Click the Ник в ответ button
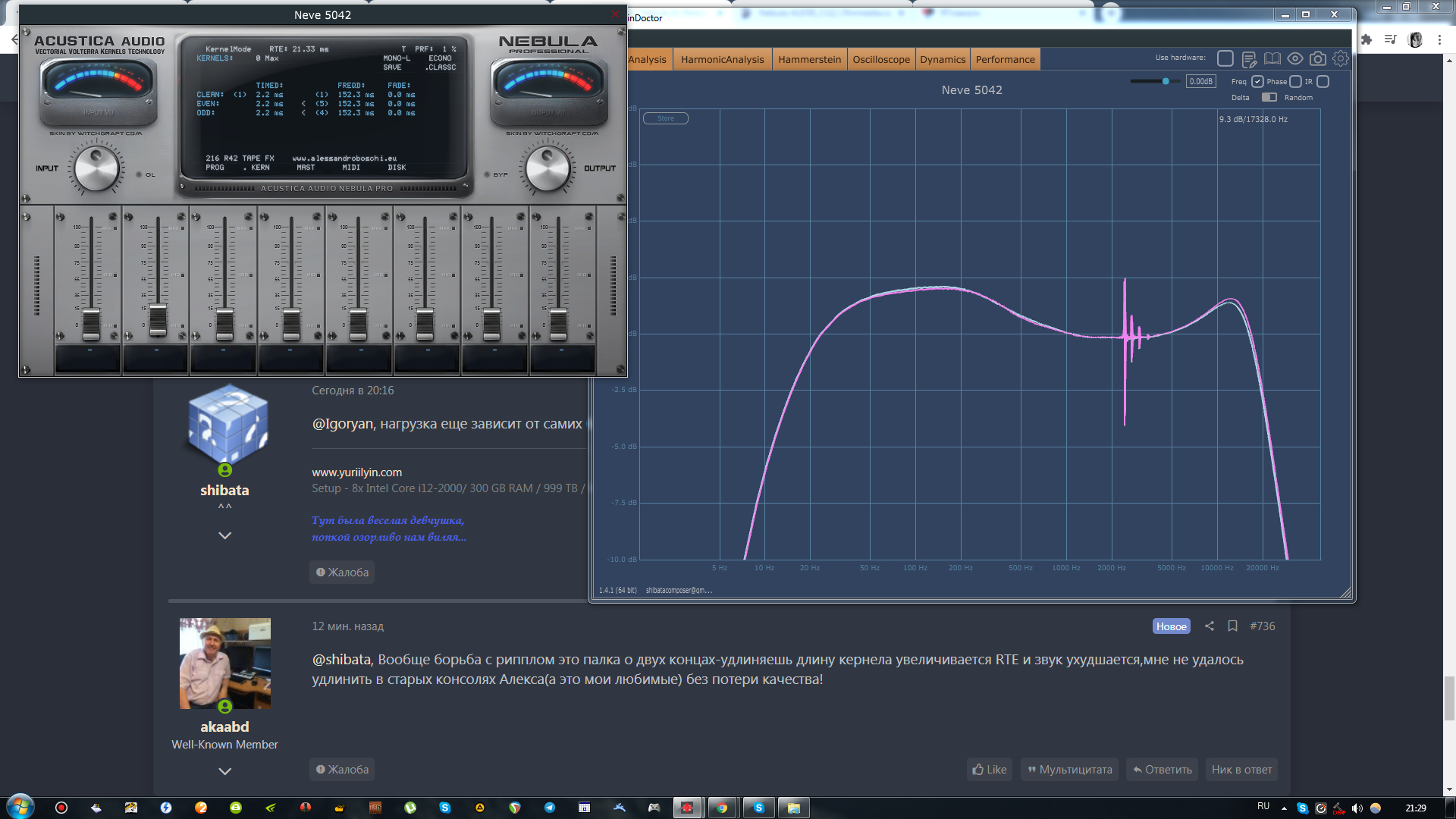Image resolution: width=1456 pixels, height=819 pixels. (1241, 770)
